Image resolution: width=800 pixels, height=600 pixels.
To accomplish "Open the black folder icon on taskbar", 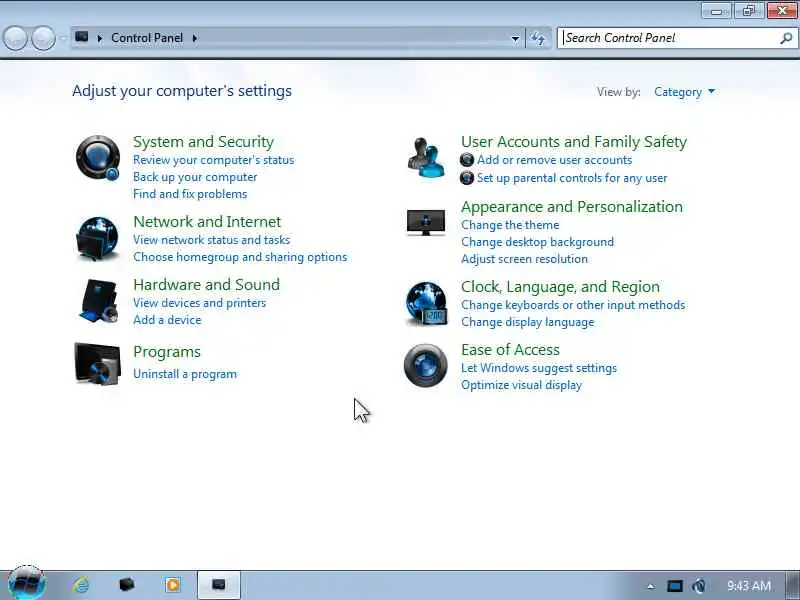I will coord(127,584).
